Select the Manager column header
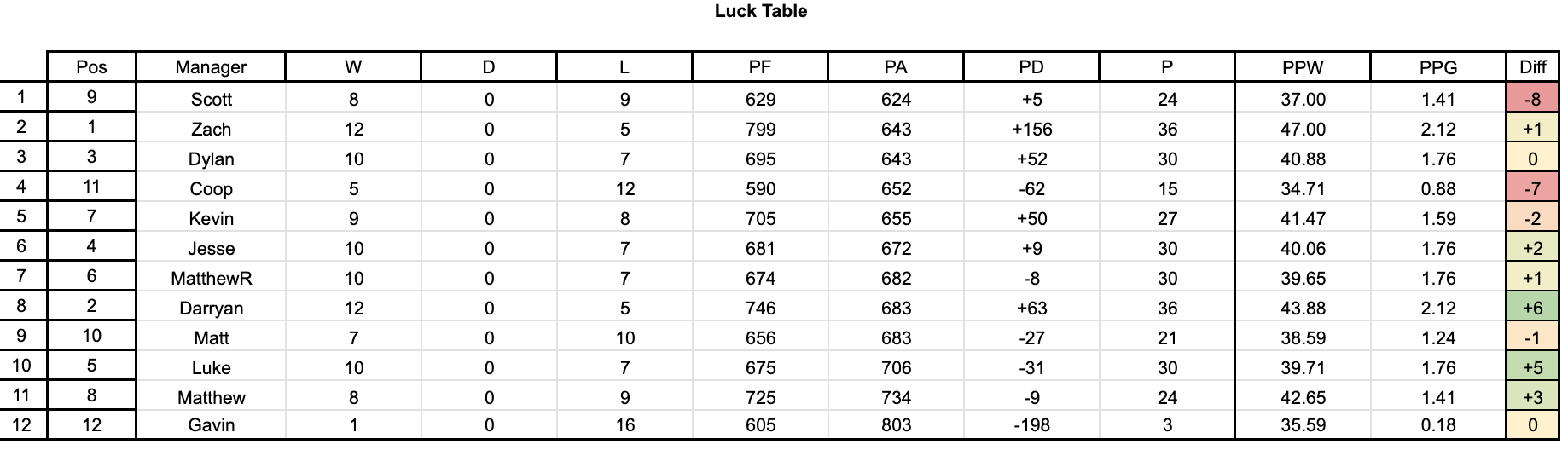The height and width of the screenshot is (450, 1568). [x=211, y=67]
